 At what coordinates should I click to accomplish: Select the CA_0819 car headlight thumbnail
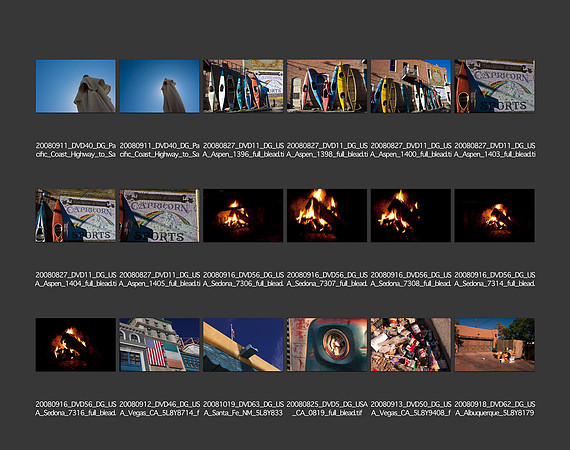(327, 345)
